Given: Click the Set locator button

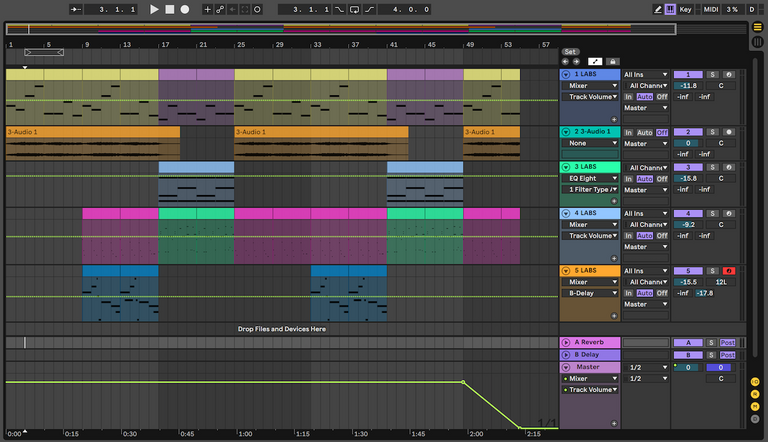Looking at the screenshot, I should coord(570,51).
